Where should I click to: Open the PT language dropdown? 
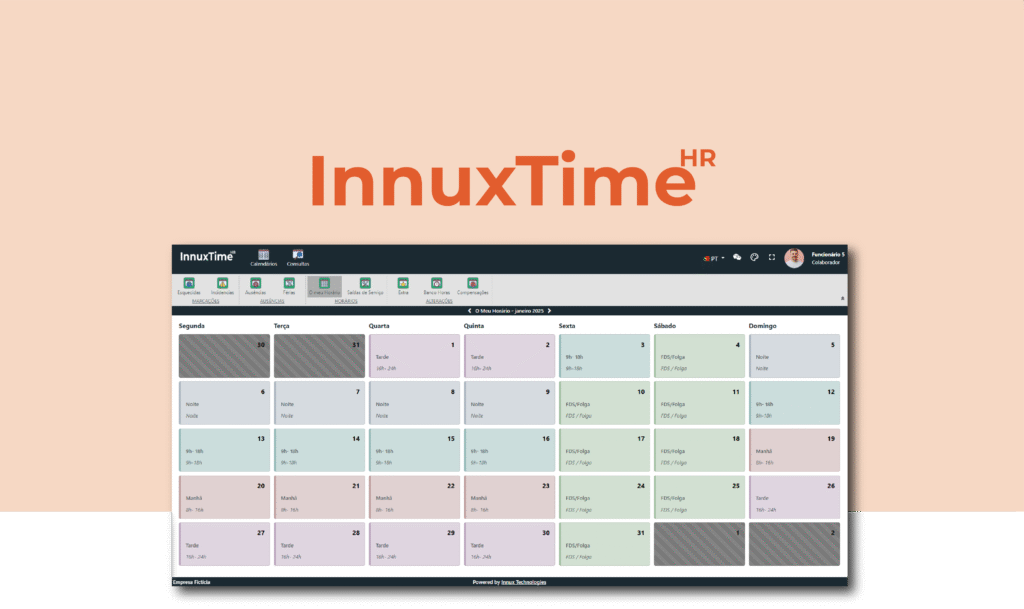click(714, 258)
